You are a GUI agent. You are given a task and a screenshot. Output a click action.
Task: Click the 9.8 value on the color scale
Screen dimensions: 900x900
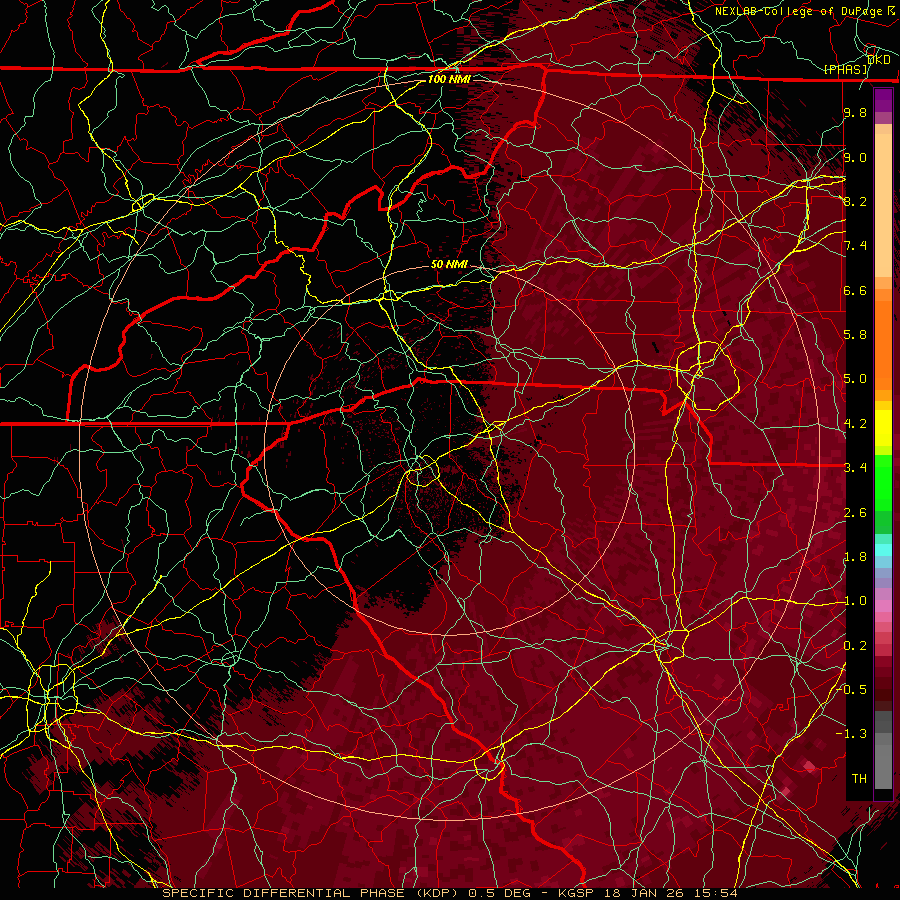855,112
